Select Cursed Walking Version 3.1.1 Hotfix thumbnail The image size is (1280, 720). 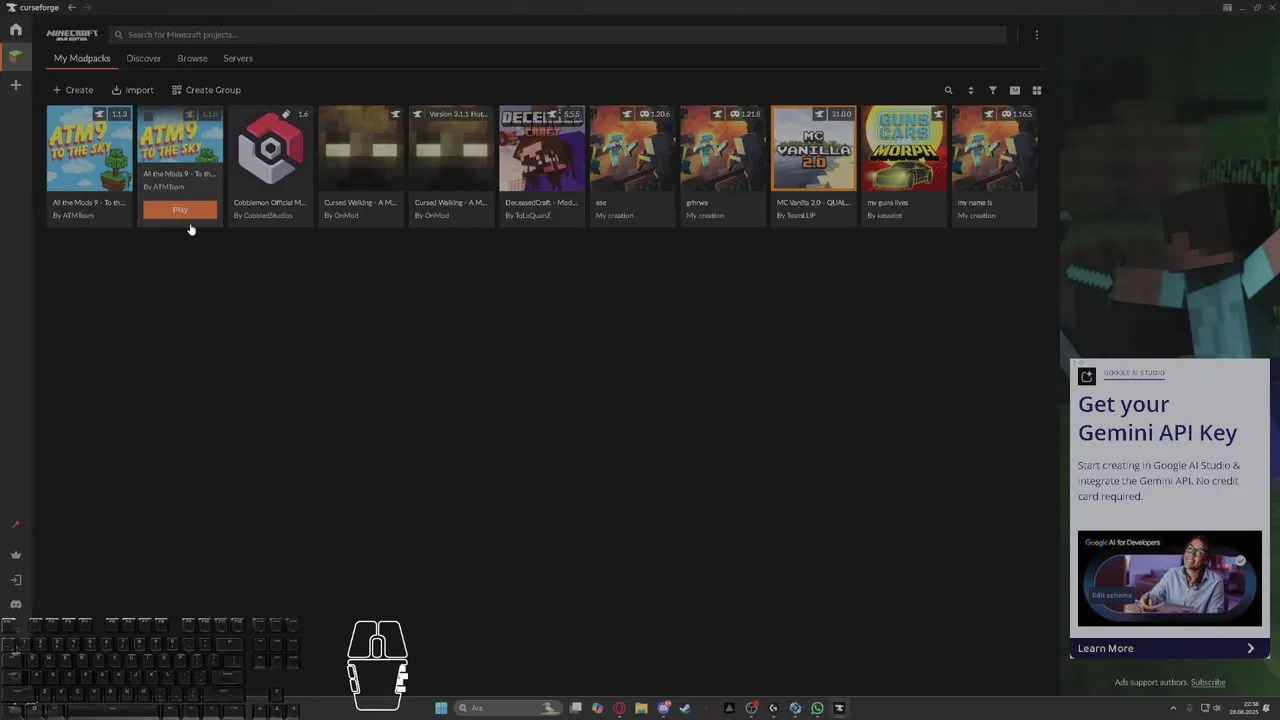(451, 148)
